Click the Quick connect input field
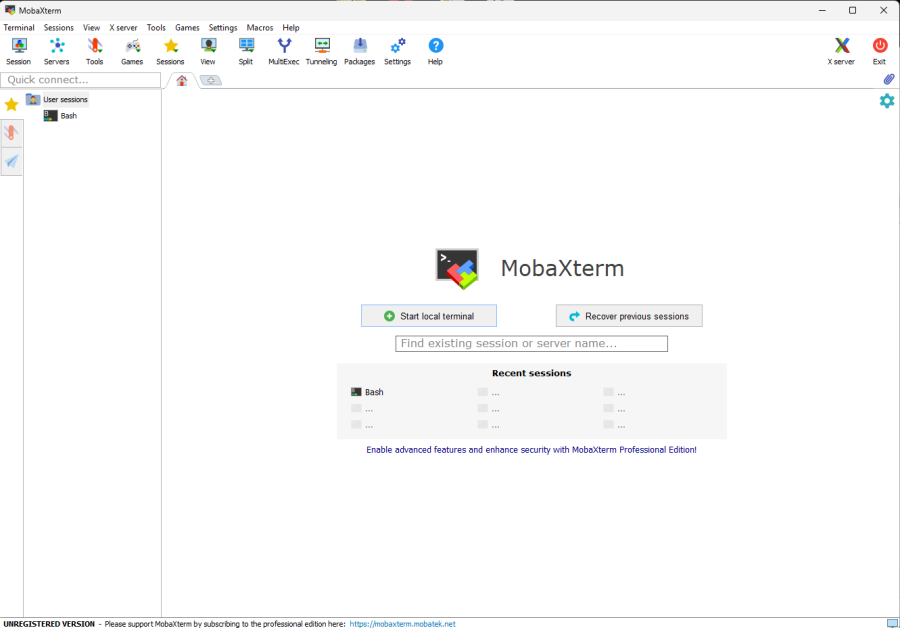Image resolution: width=900 pixels, height=628 pixels. coord(81,80)
